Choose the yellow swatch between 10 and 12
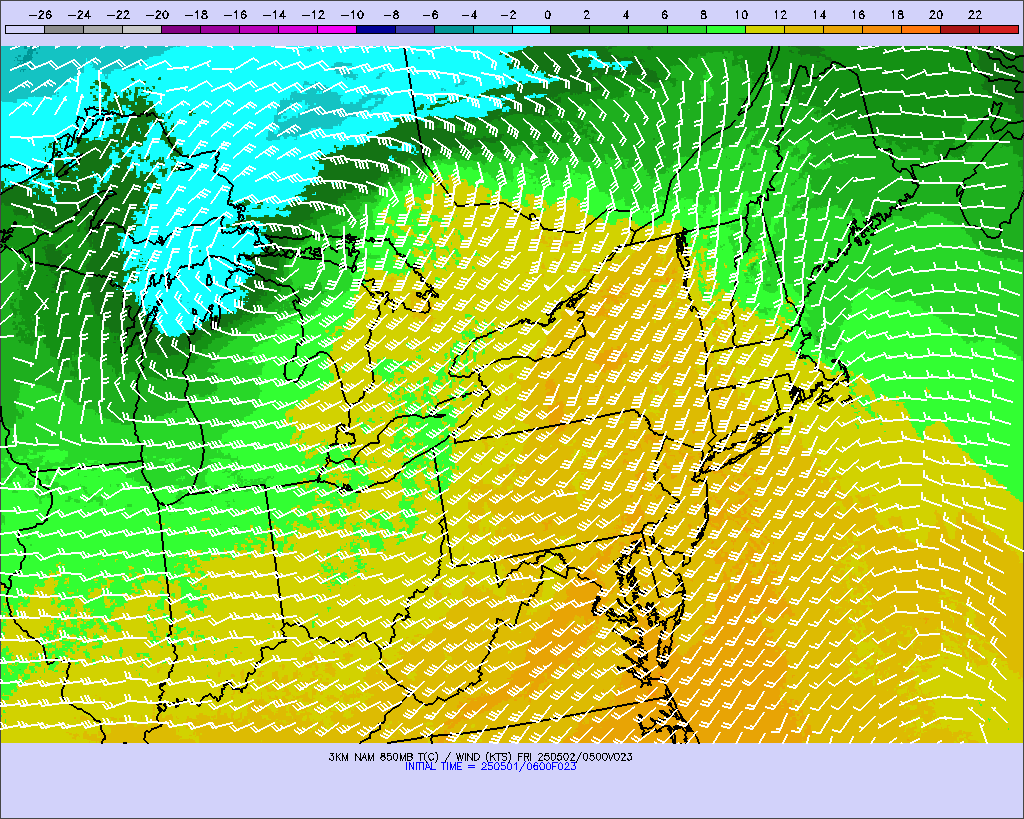Screen dimensions: 1024x819 (766, 29)
